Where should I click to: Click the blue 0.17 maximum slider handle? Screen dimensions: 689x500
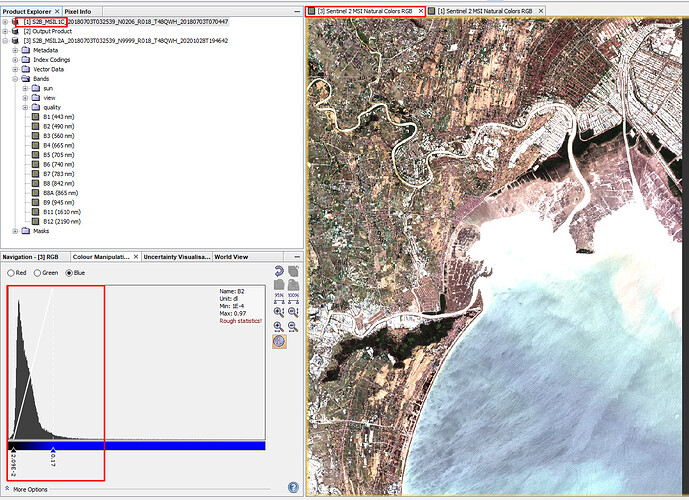pyautogui.click(x=53, y=450)
